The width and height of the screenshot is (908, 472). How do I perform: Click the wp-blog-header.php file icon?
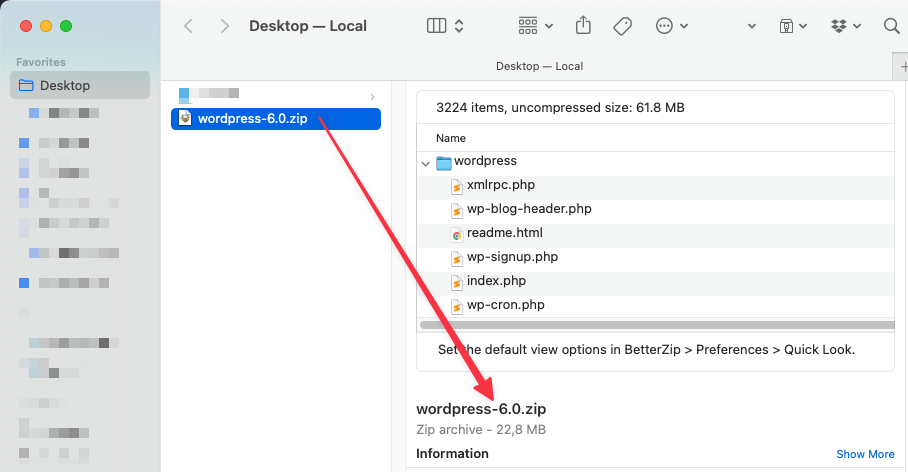click(456, 211)
